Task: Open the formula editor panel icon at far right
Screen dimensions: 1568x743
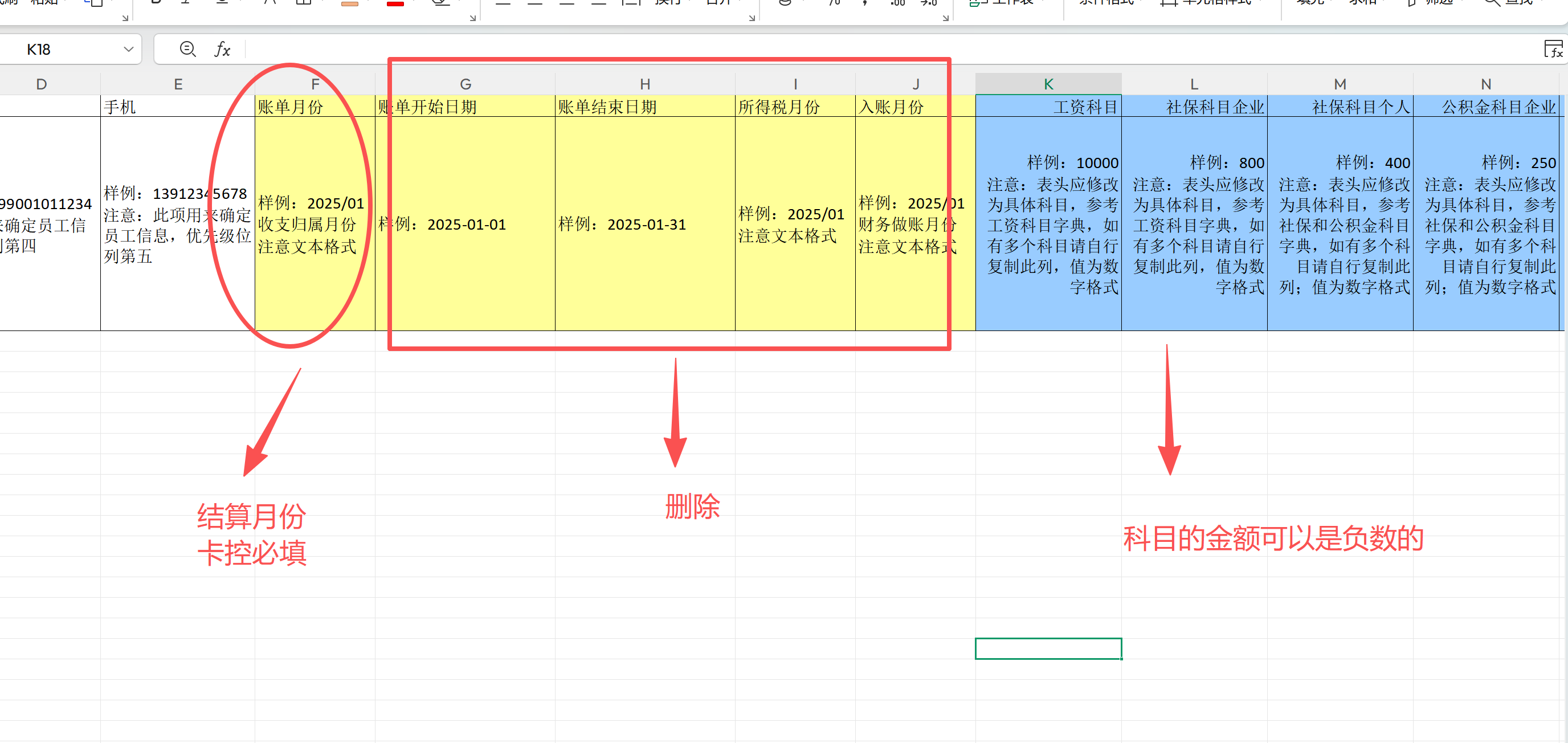Action: (1553, 50)
